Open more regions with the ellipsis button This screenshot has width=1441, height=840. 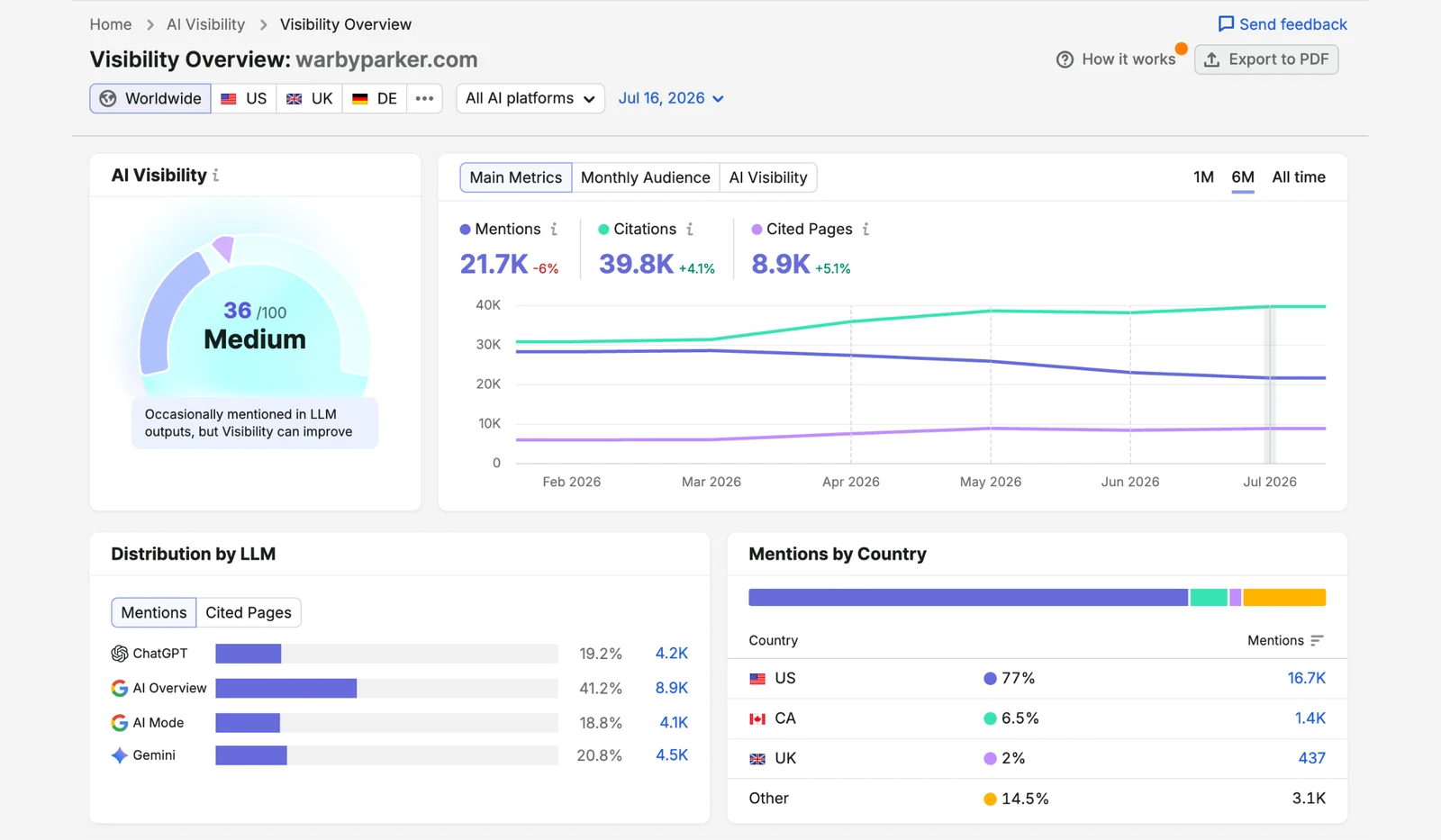424,98
